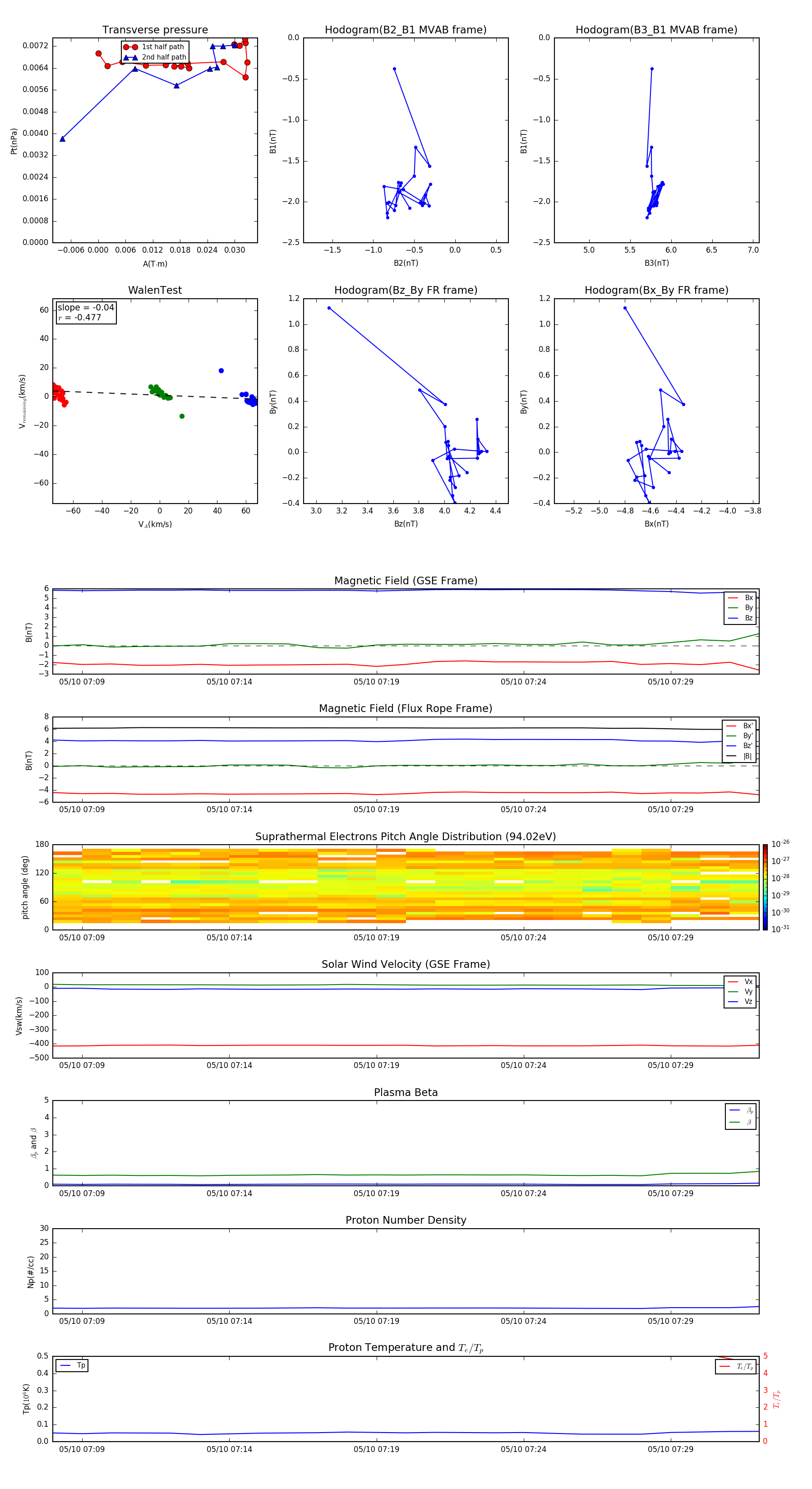Click the Tp legend box in temperature panel
Viewport: 812px width, 1489px height.
[x=72, y=1365]
